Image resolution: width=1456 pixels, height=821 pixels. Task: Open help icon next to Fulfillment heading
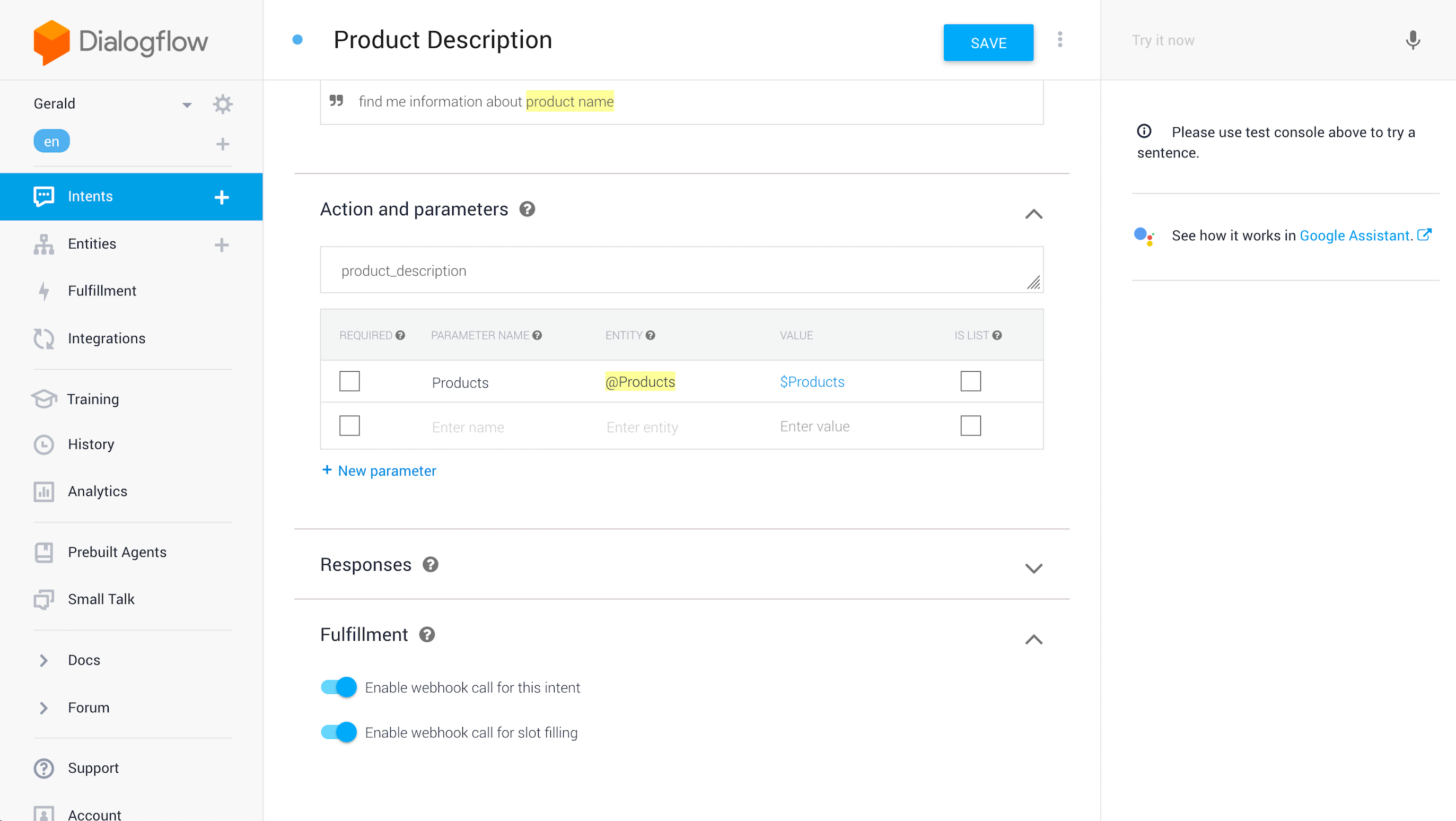(x=427, y=635)
